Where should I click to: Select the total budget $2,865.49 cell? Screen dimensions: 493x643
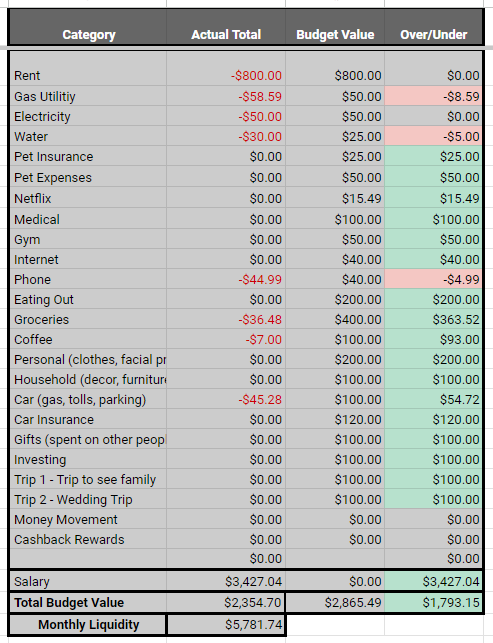[x=335, y=602]
